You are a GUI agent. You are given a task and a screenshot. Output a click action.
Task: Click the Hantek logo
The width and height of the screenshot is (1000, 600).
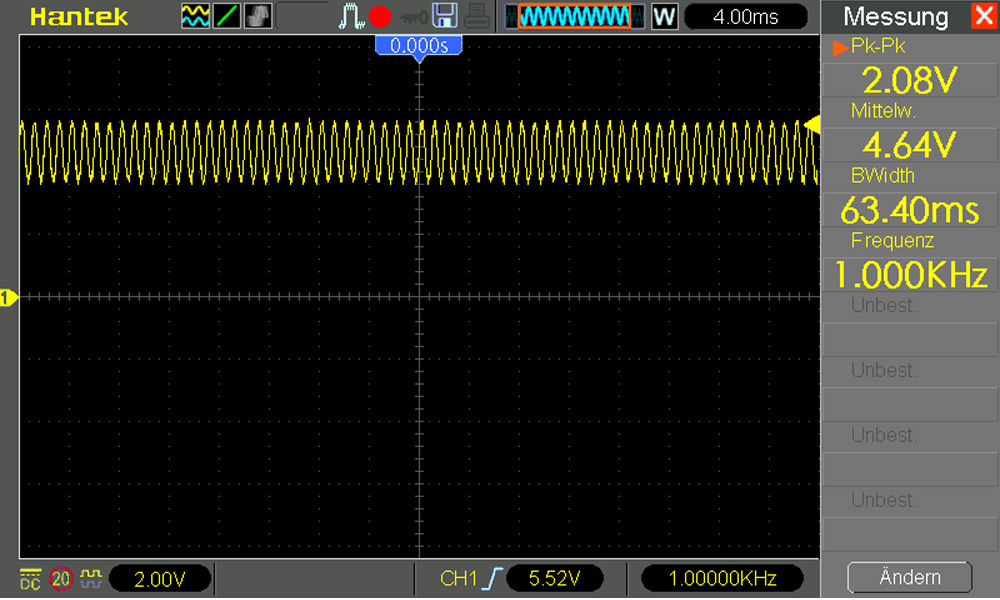click(x=79, y=17)
